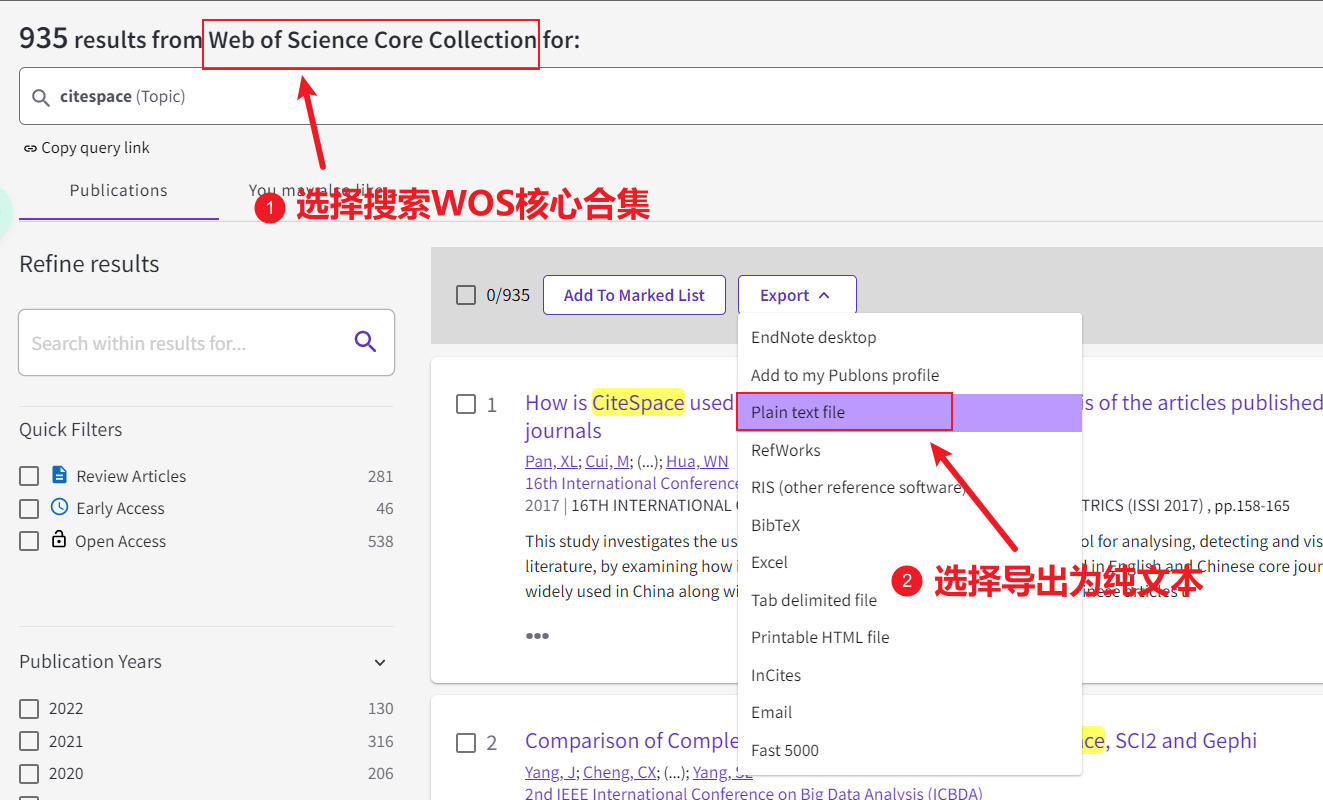The height and width of the screenshot is (800, 1323).
Task: Tick the Early Access filter checkbox
Action: [29, 508]
